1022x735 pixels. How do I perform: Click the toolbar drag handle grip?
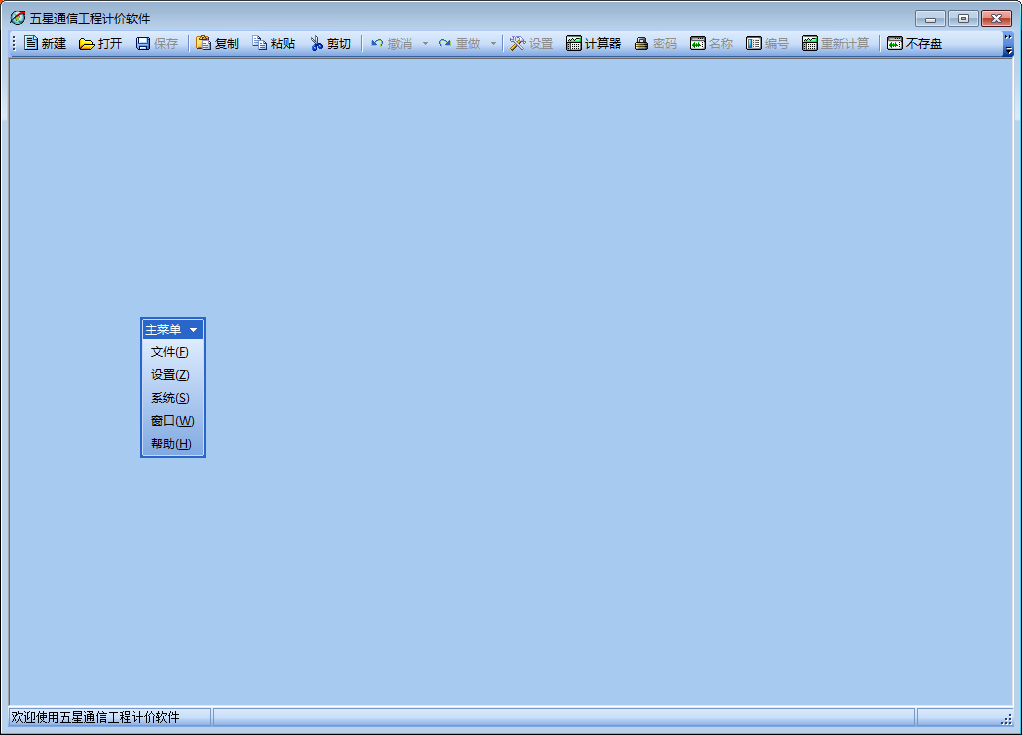click(14, 44)
